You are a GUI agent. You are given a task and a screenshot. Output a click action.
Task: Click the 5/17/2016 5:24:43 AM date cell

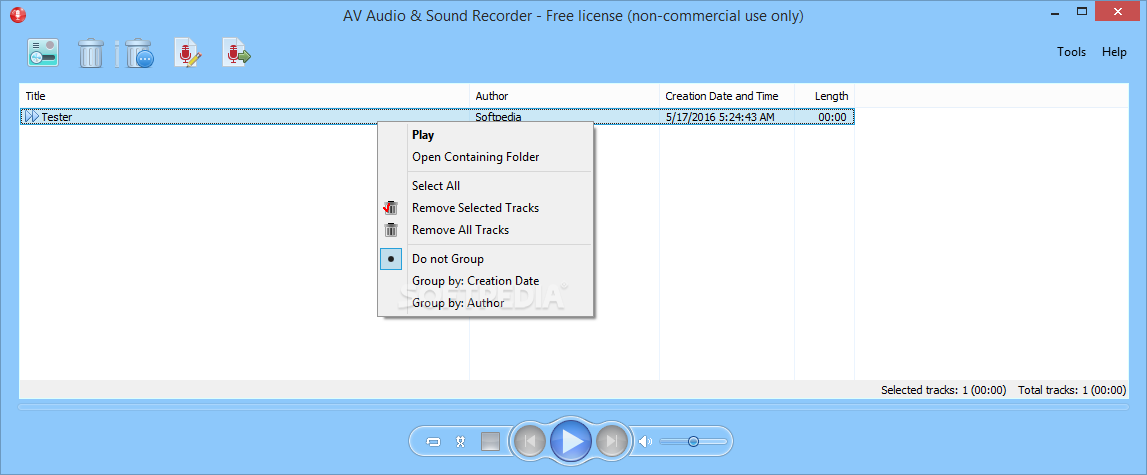[720, 116]
